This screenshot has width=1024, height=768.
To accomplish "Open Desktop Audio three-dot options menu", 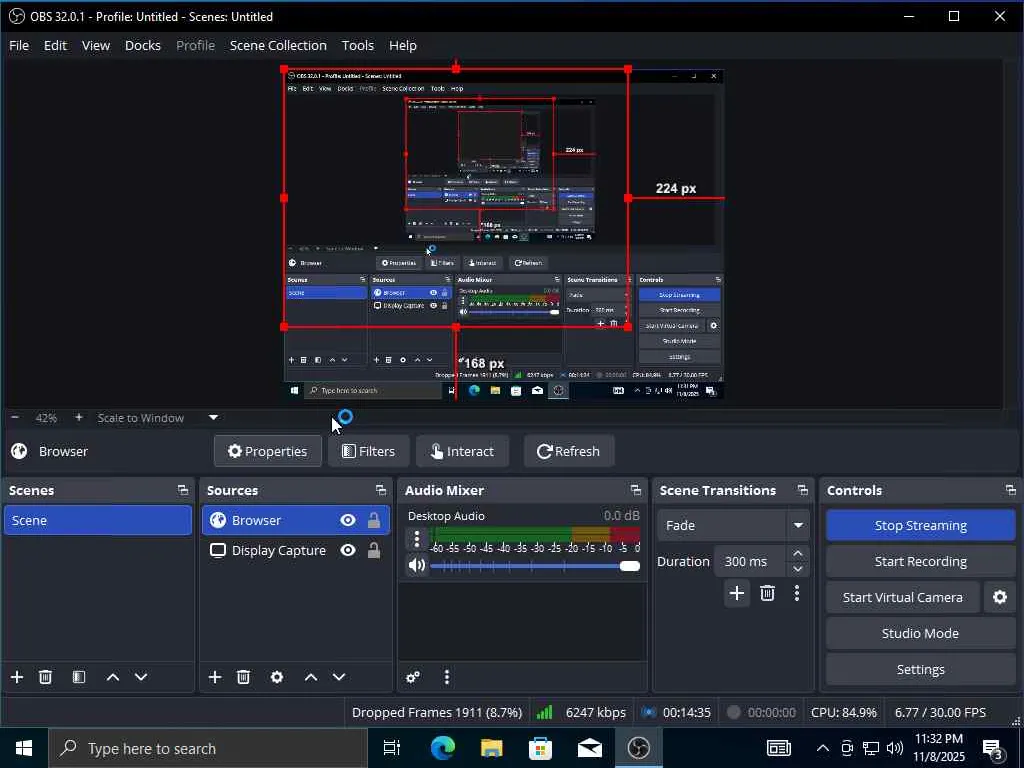I will coord(417,539).
